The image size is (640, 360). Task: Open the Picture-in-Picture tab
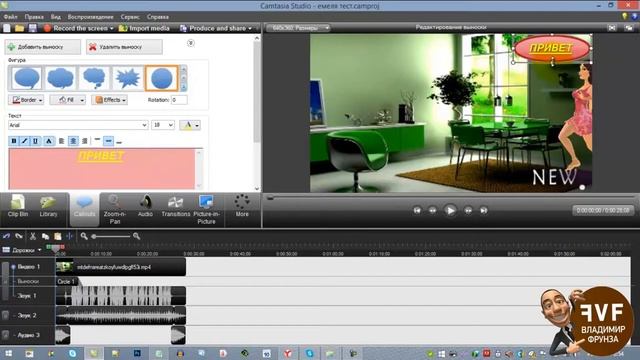pos(206,209)
